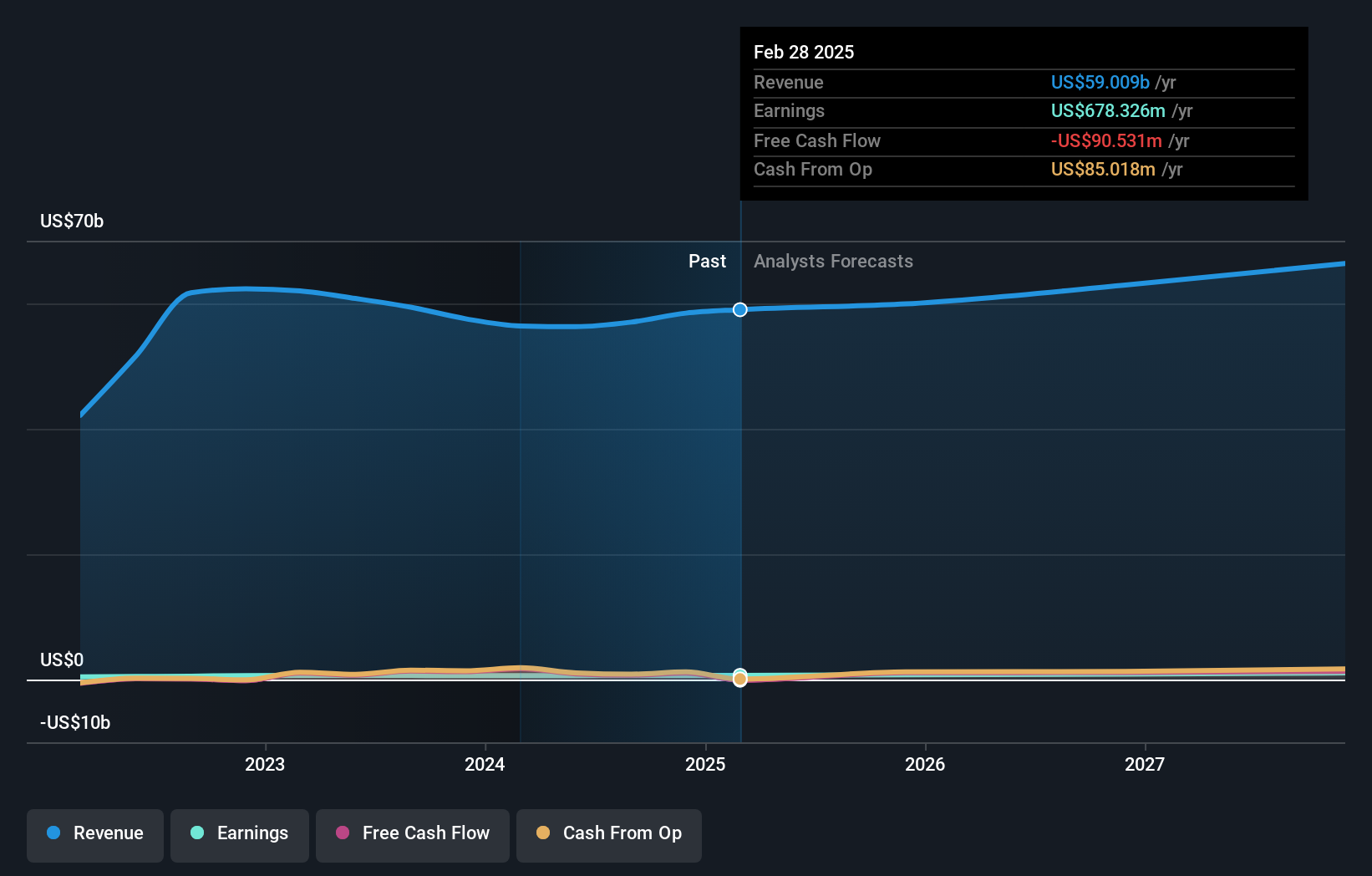Screen dimensions: 1372x876
Task: Click the blue Revenue legend dot
Action: coord(53,833)
